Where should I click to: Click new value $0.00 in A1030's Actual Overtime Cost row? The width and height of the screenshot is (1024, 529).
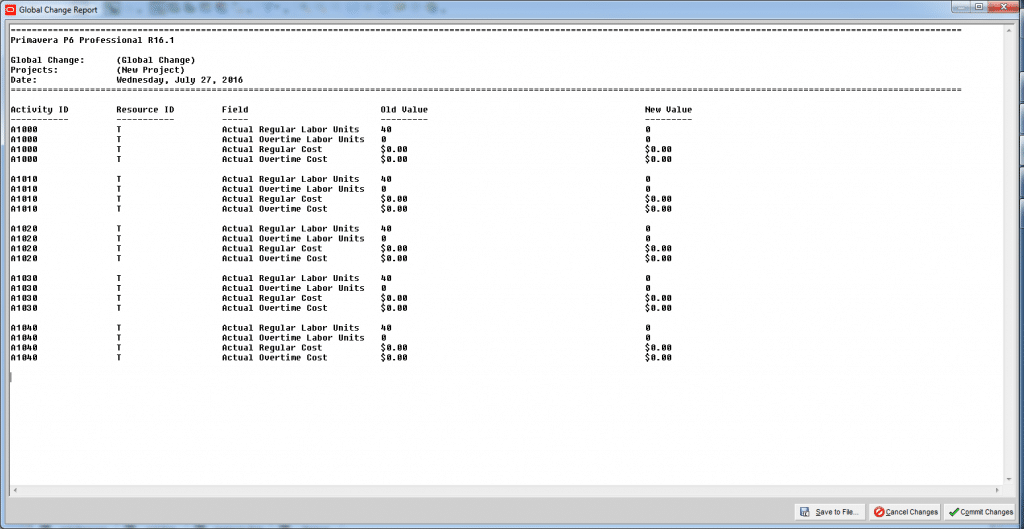(x=658, y=308)
